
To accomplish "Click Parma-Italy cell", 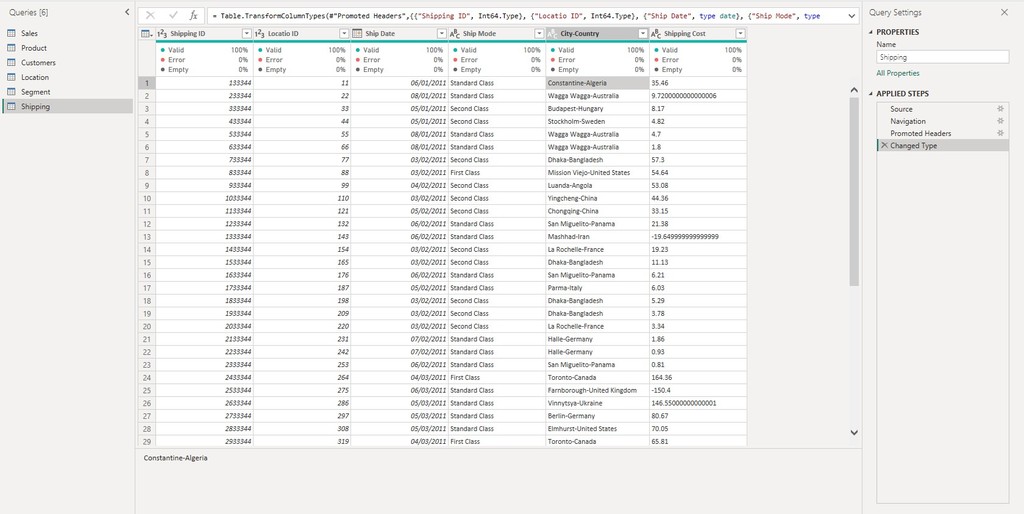I will (x=598, y=288).
